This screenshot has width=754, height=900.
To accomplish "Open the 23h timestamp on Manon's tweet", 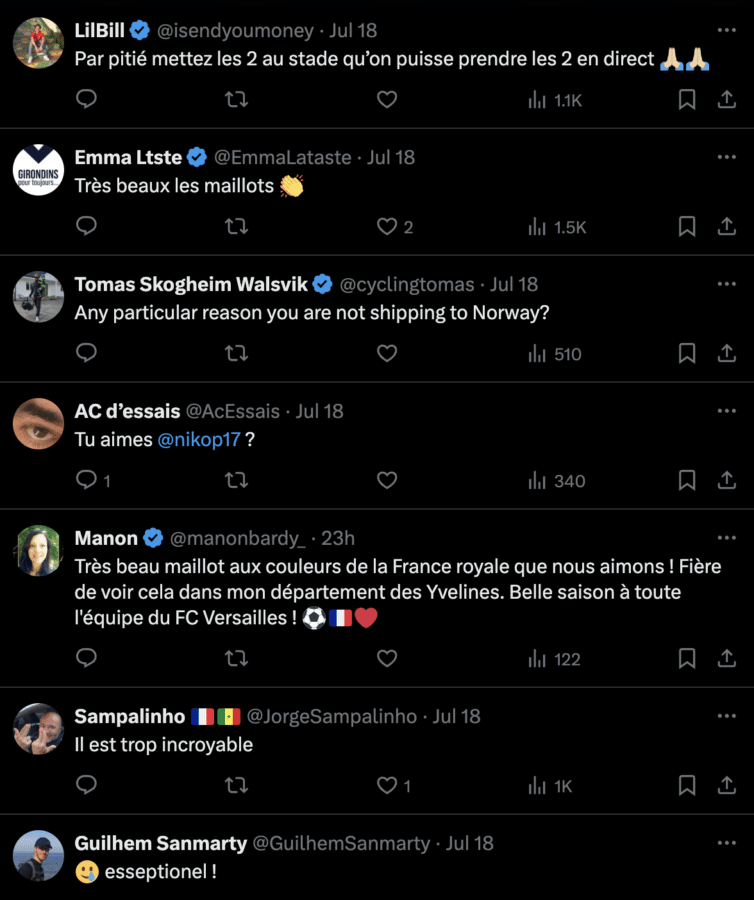I will point(337,538).
